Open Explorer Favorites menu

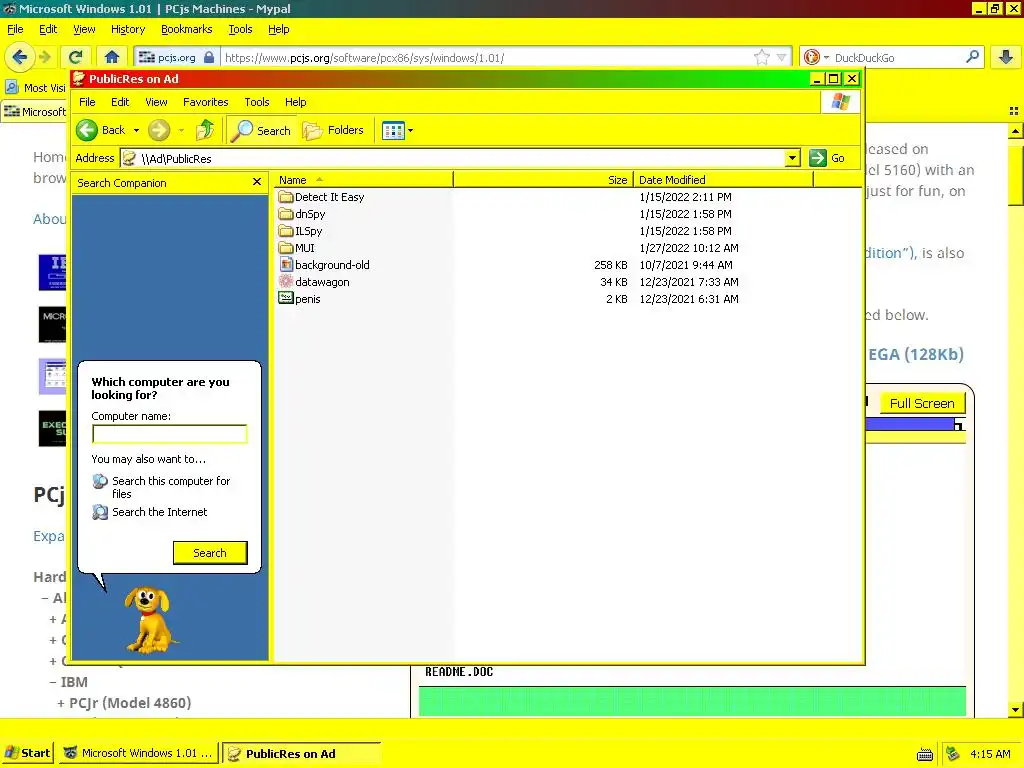pyautogui.click(x=205, y=102)
